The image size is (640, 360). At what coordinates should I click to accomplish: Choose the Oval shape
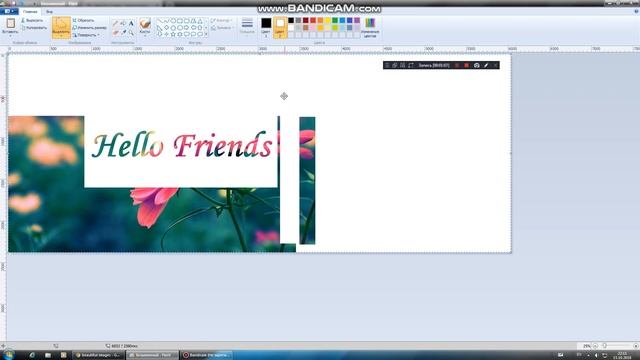(x=173, y=21)
